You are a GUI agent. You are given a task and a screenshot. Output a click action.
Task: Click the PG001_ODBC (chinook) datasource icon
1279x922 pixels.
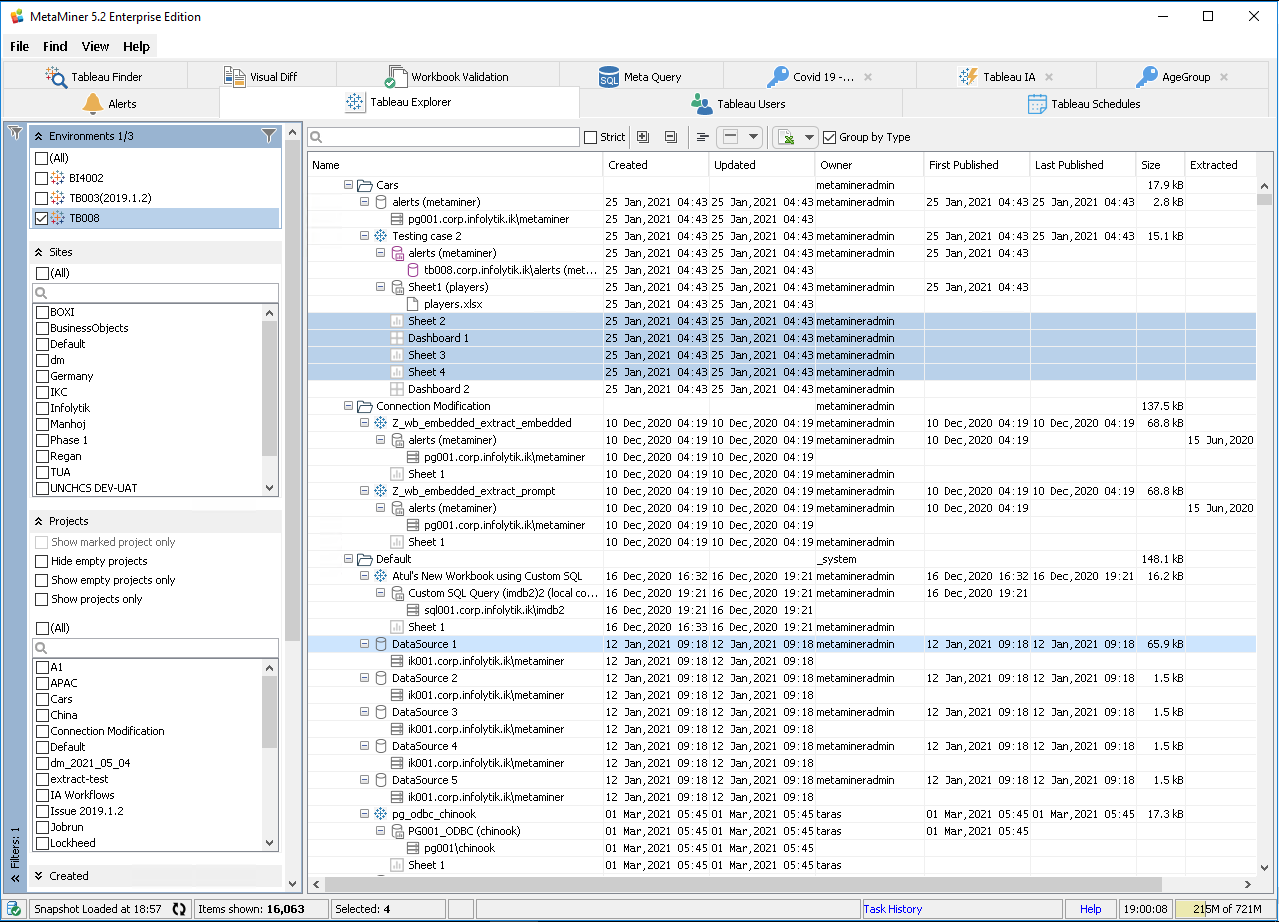point(397,831)
